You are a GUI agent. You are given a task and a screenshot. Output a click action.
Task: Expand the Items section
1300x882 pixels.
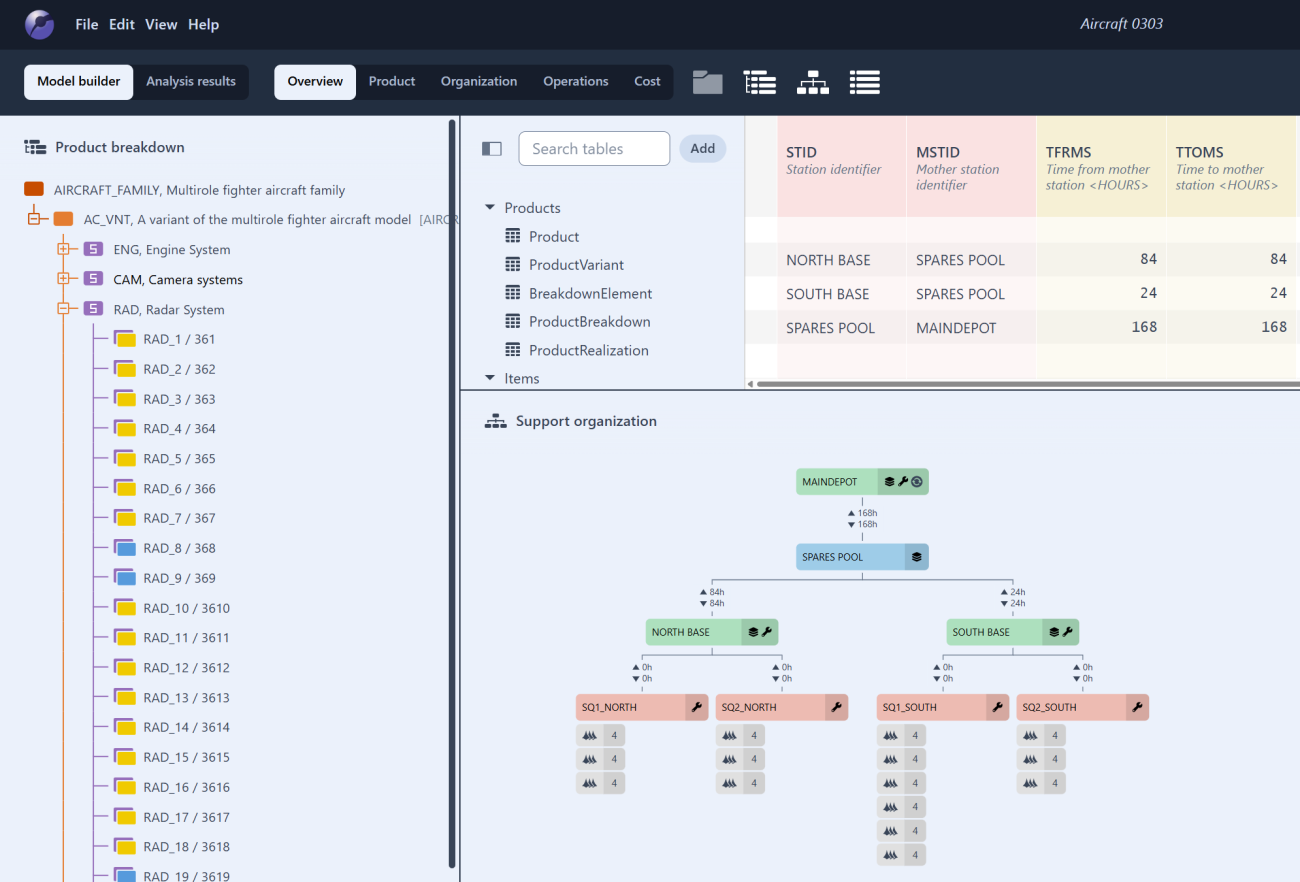coord(489,378)
